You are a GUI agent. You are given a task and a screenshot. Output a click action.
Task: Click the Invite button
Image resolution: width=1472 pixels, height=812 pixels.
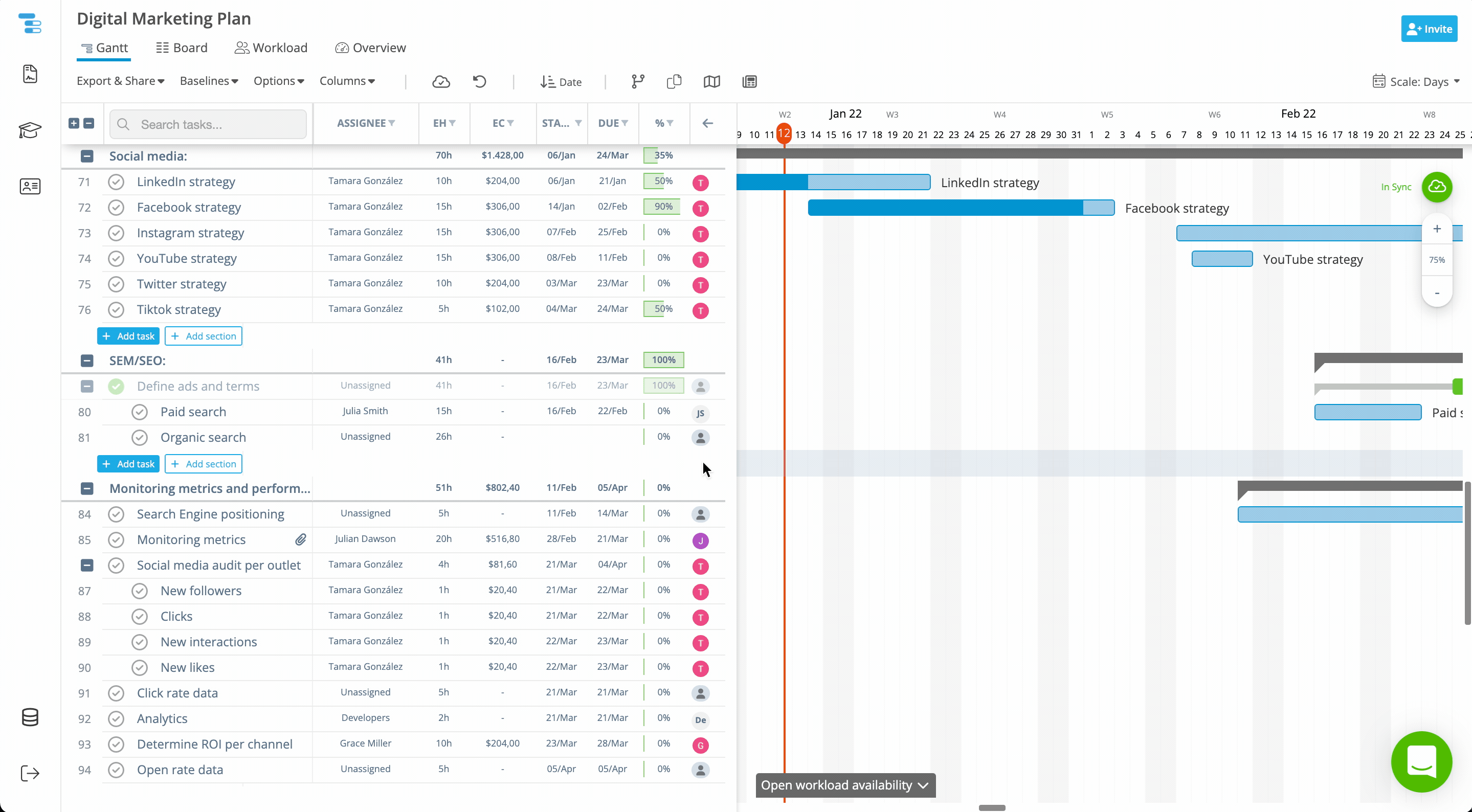click(1429, 29)
